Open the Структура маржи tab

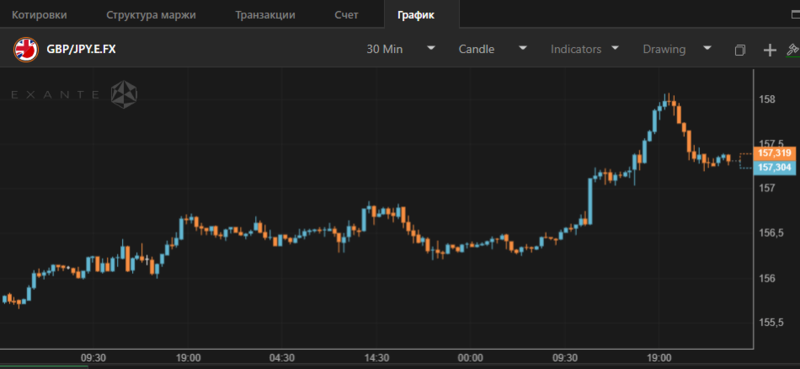(x=151, y=15)
